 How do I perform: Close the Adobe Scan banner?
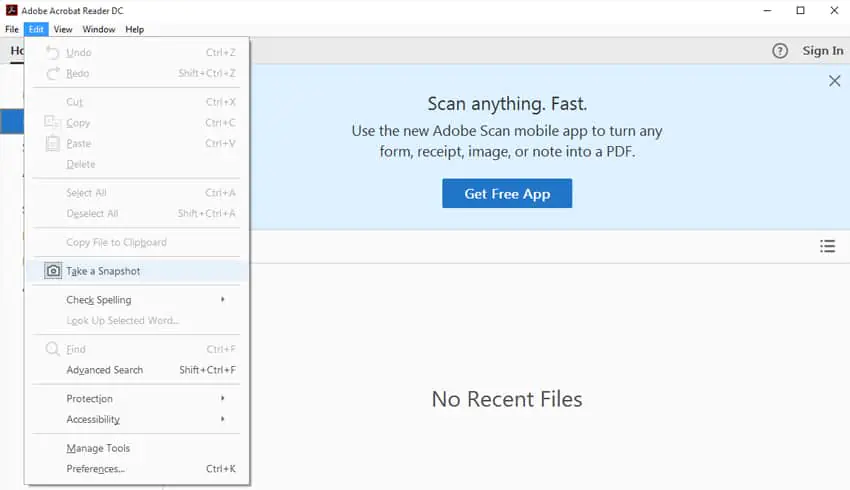[x=834, y=81]
